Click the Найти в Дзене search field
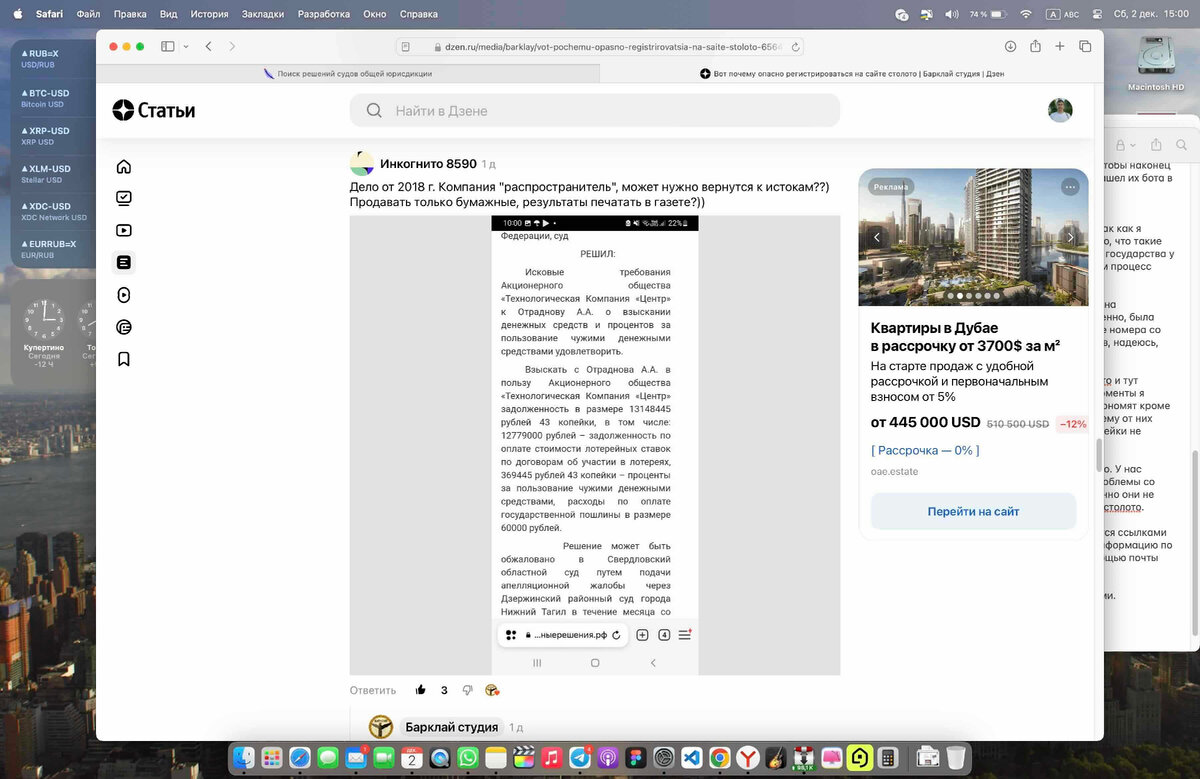 click(594, 110)
